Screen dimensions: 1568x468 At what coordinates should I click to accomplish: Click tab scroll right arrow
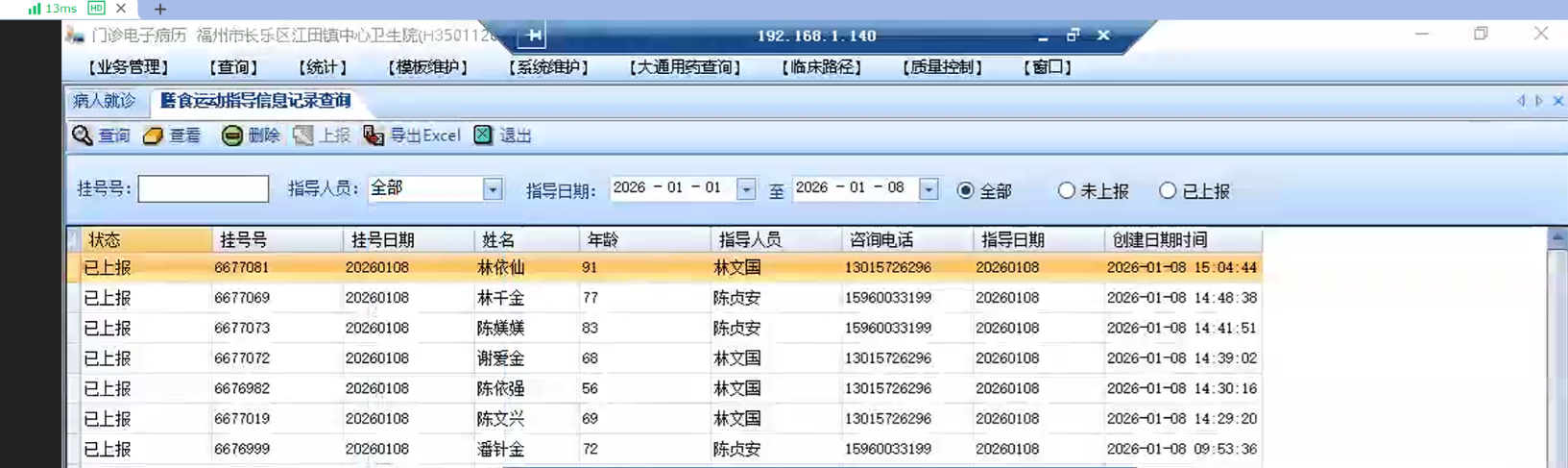pos(1538,101)
